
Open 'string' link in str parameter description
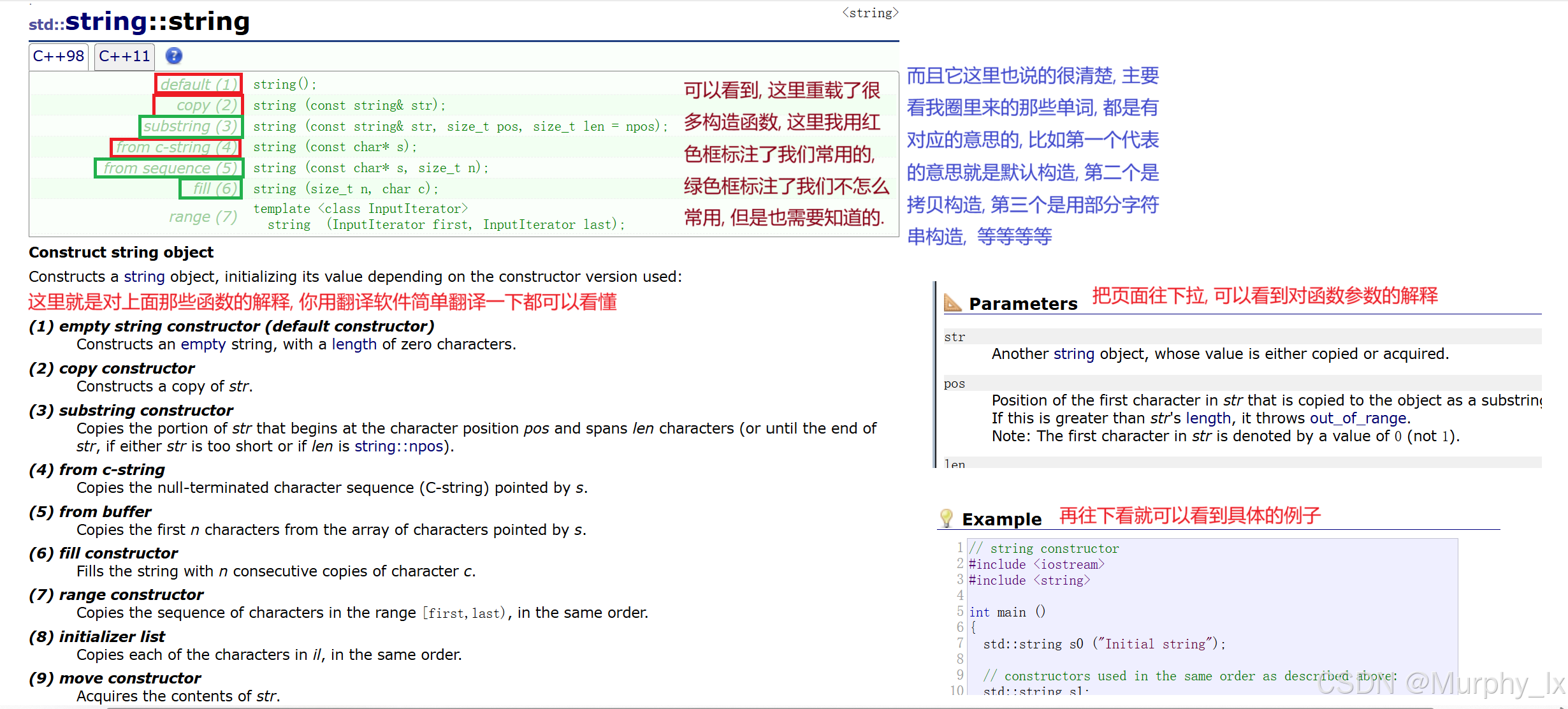(1073, 354)
